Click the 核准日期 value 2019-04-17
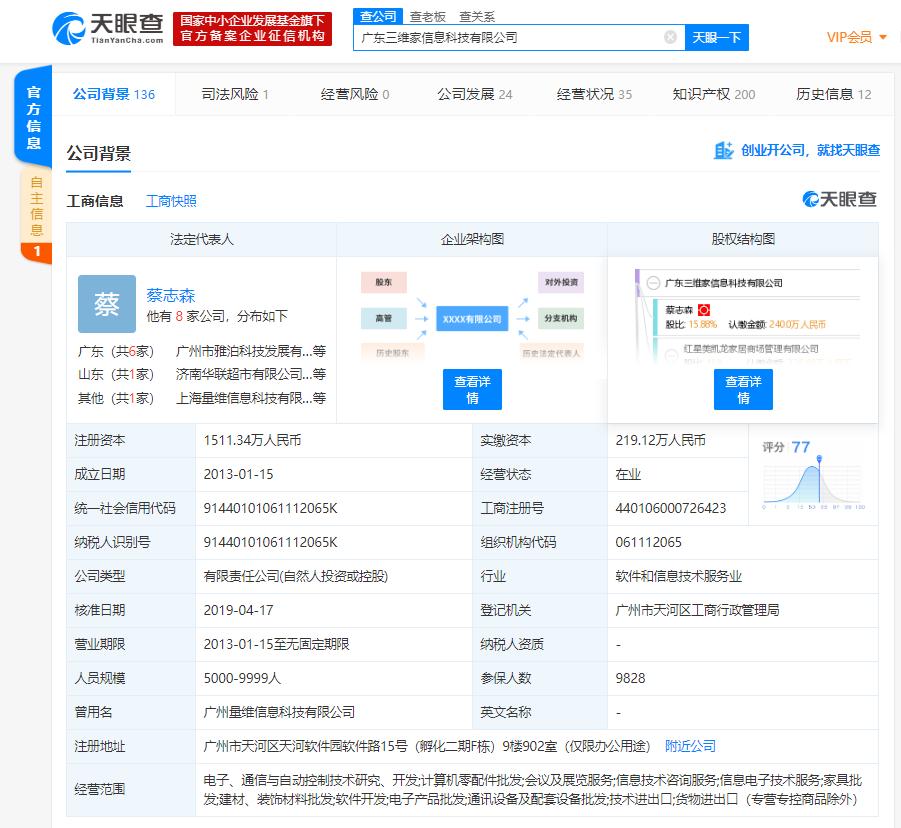The width and height of the screenshot is (901, 828). [x=238, y=610]
